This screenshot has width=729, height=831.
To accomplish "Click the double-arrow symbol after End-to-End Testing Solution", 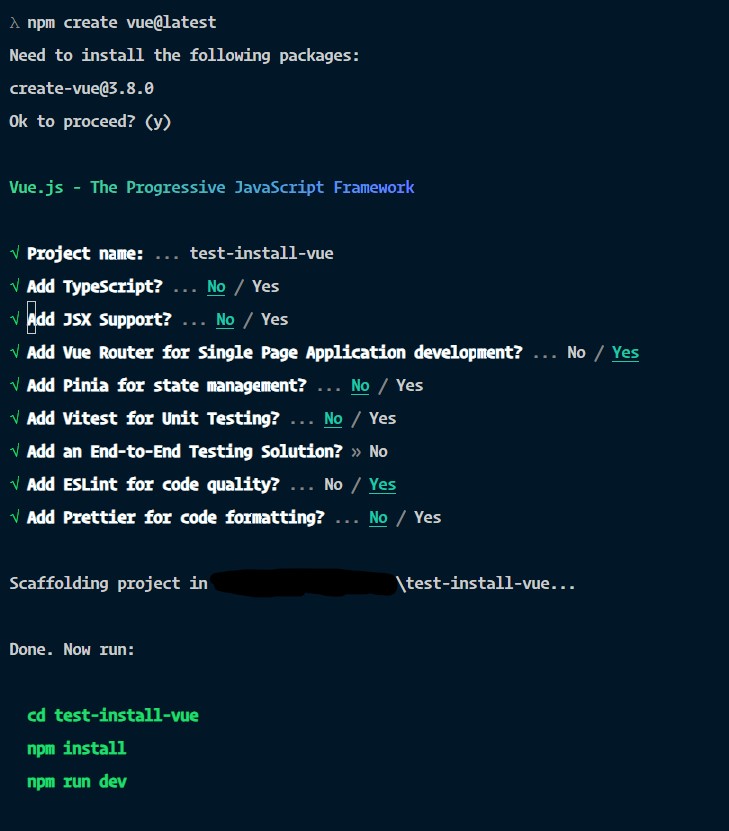I will 356,452.
